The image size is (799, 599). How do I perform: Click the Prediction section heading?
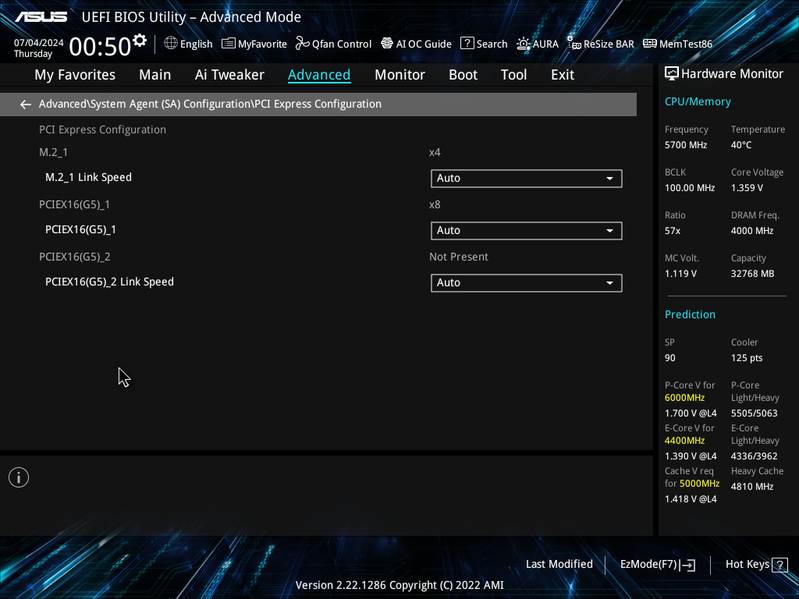coord(689,314)
